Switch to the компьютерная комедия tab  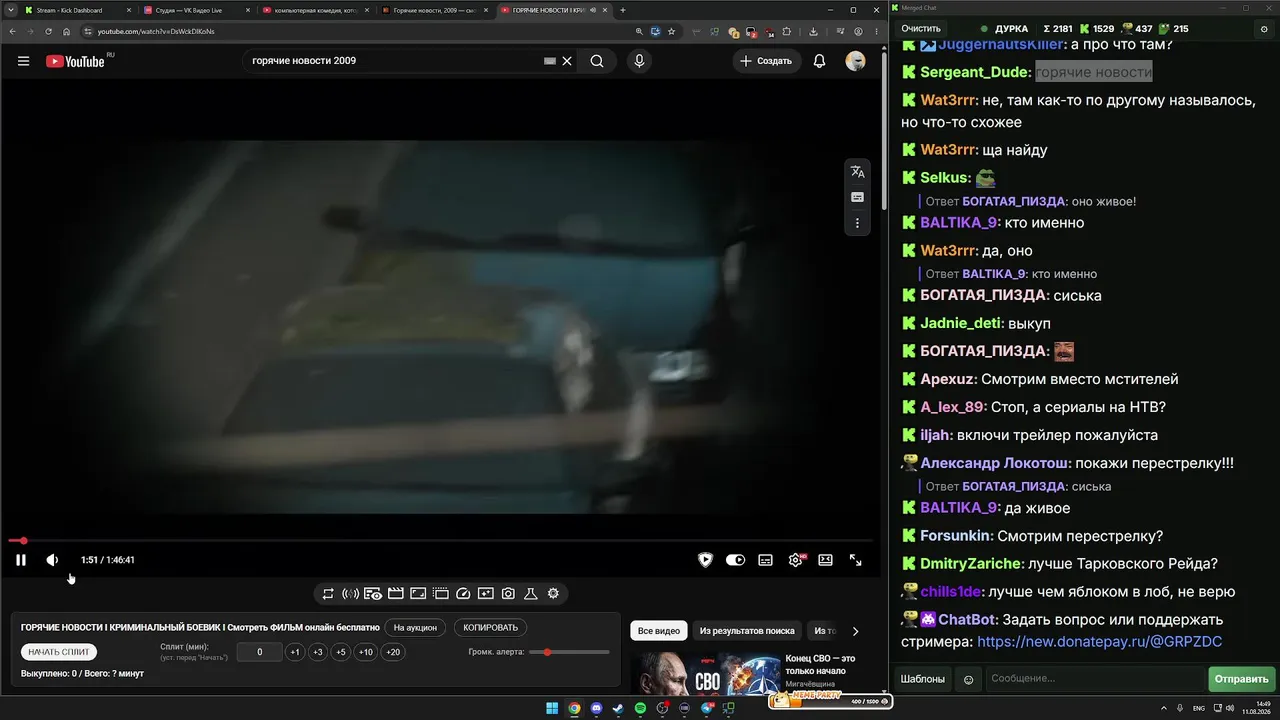point(311,10)
